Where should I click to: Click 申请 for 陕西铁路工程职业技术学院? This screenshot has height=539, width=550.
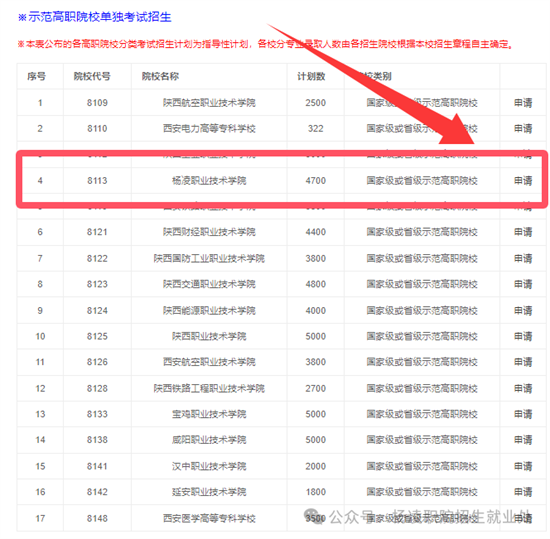tap(523, 389)
